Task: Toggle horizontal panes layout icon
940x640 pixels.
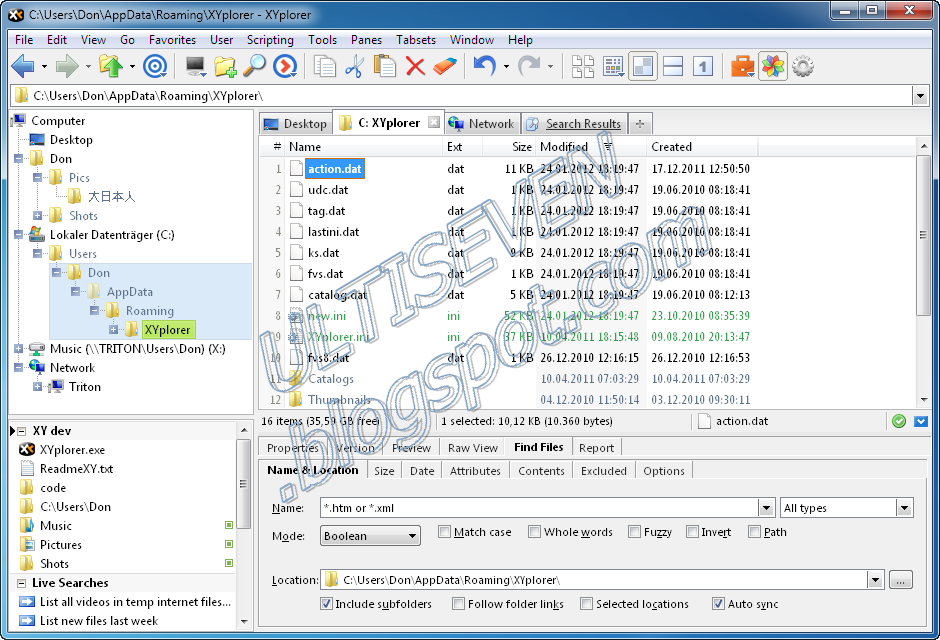Action: pos(673,66)
